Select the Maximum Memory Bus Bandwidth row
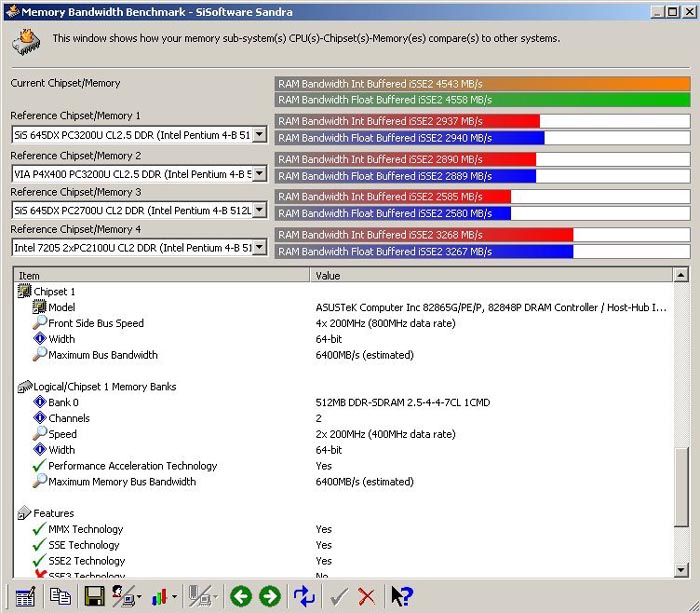The width and height of the screenshot is (700, 613). point(344,482)
